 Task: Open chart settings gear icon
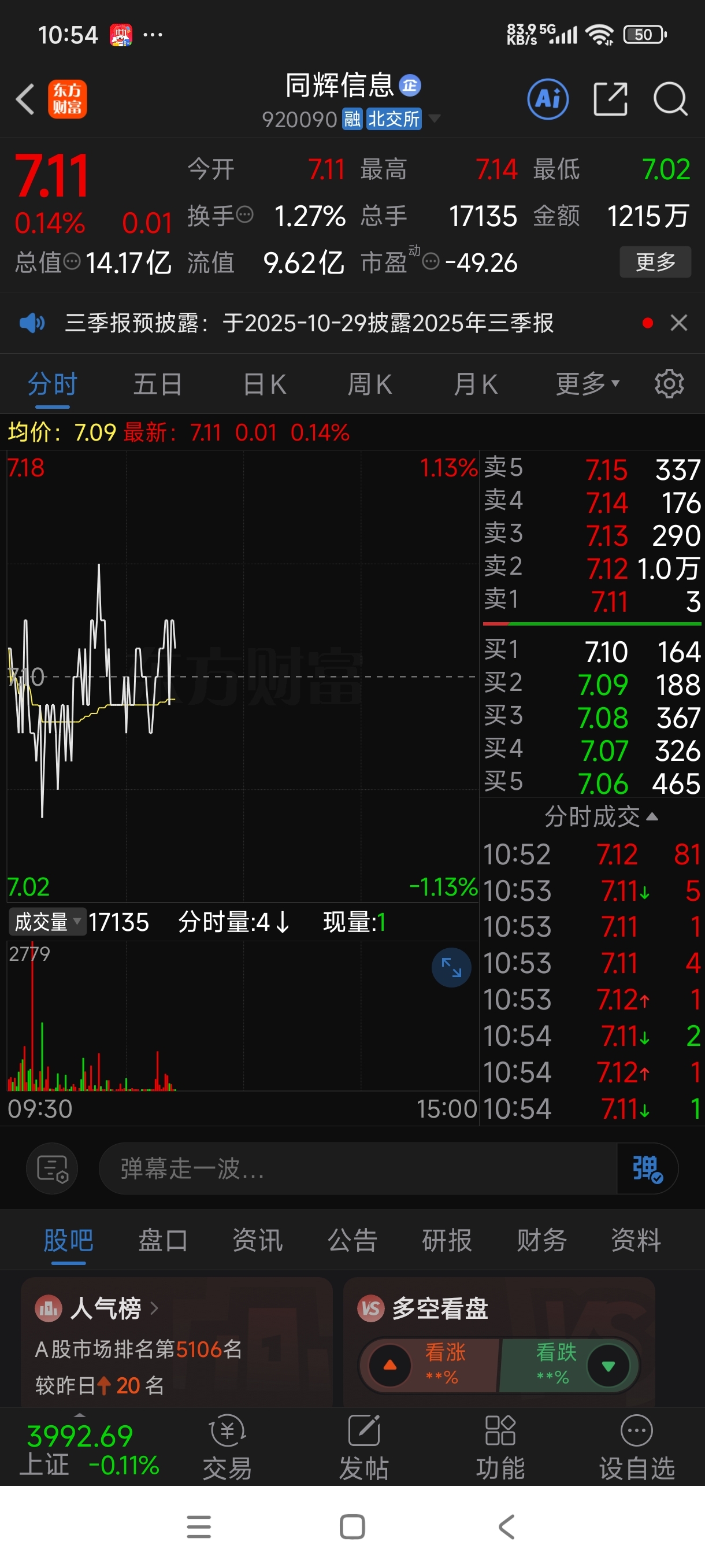pos(669,384)
